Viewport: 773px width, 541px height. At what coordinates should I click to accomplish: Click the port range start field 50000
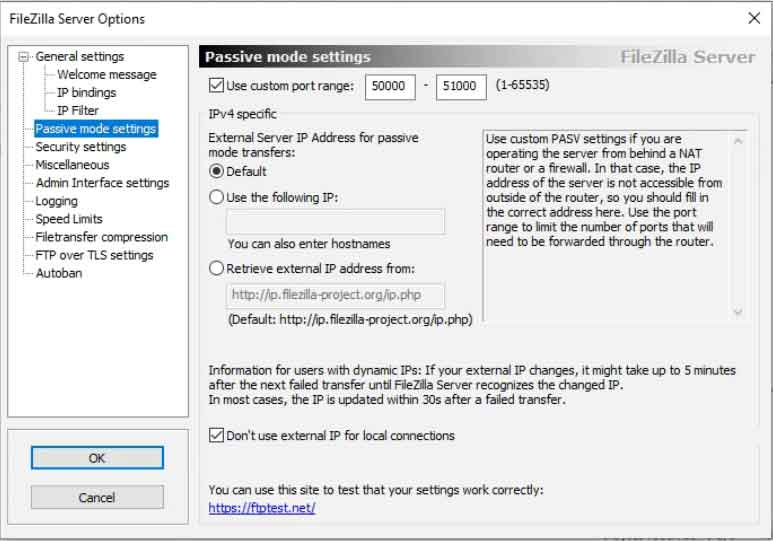[390, 86]
